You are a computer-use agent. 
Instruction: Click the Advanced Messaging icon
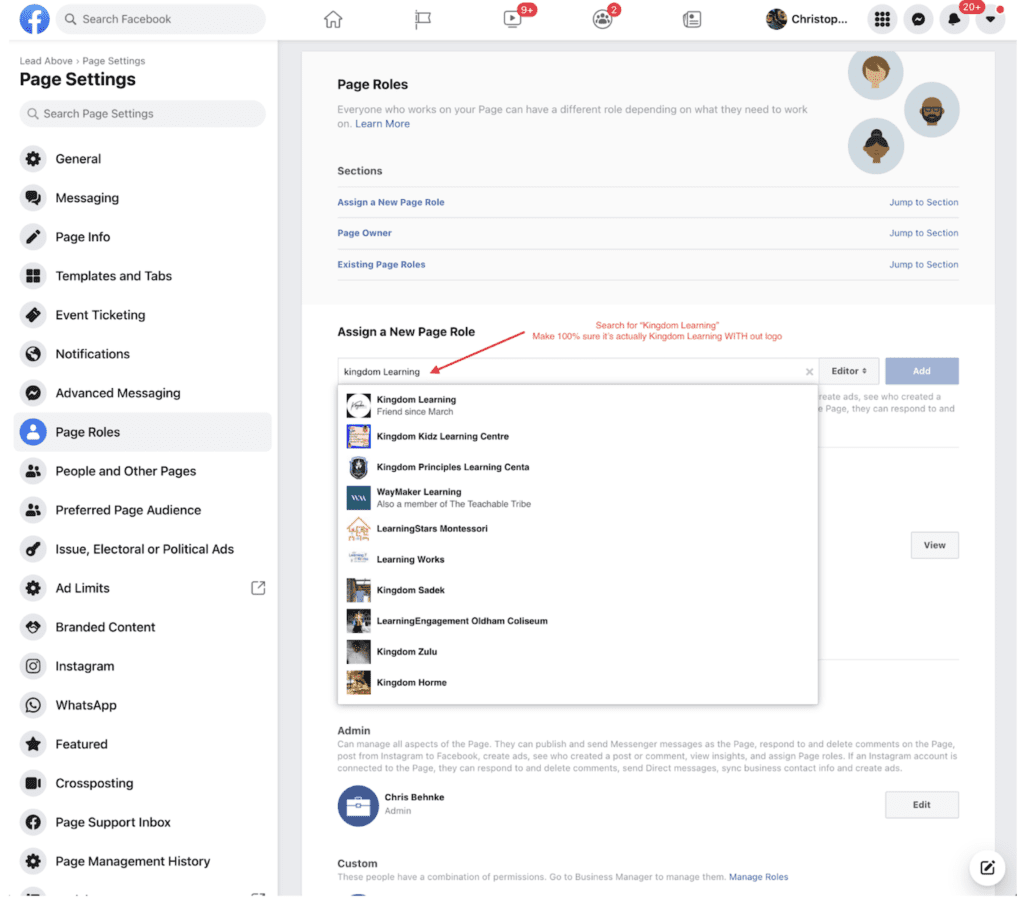[x=33, y=393]
